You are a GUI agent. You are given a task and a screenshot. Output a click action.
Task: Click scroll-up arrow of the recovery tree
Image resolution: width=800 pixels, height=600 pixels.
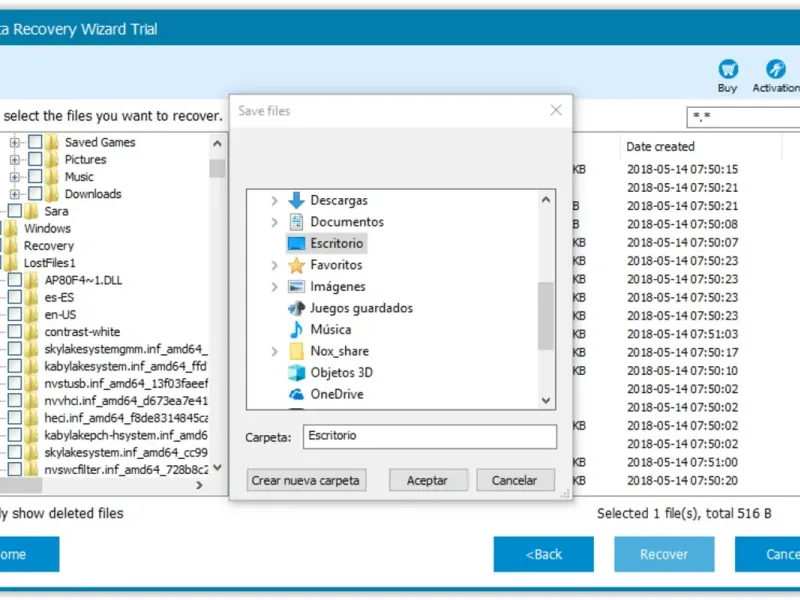point(217,144)
